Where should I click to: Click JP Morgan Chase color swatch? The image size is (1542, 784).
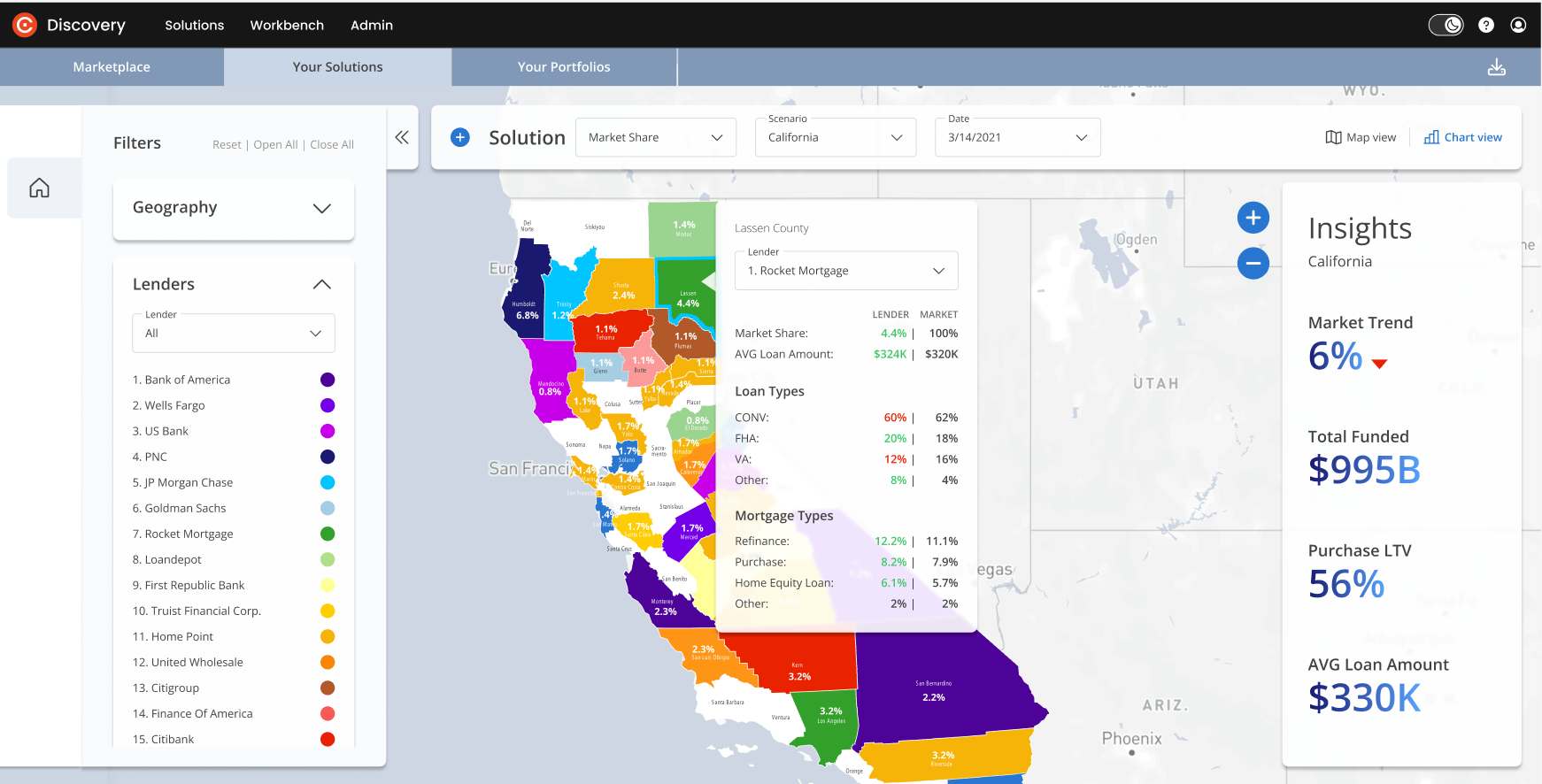pyautogui.click(x=328, y=482)
